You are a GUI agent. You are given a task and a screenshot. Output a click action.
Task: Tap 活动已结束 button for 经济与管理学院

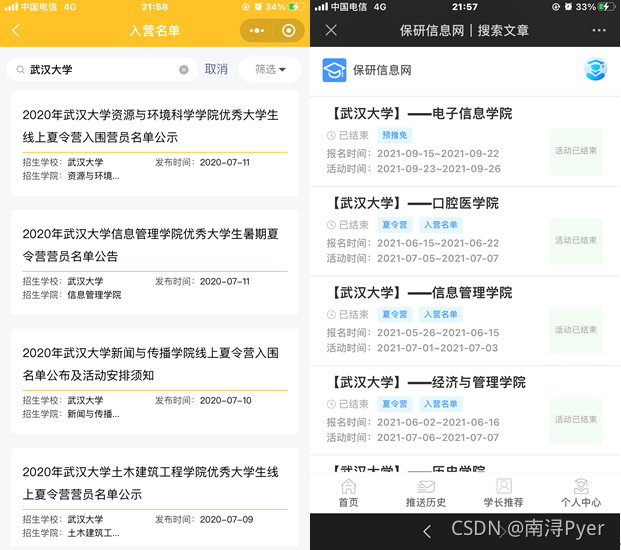point(576,420)
